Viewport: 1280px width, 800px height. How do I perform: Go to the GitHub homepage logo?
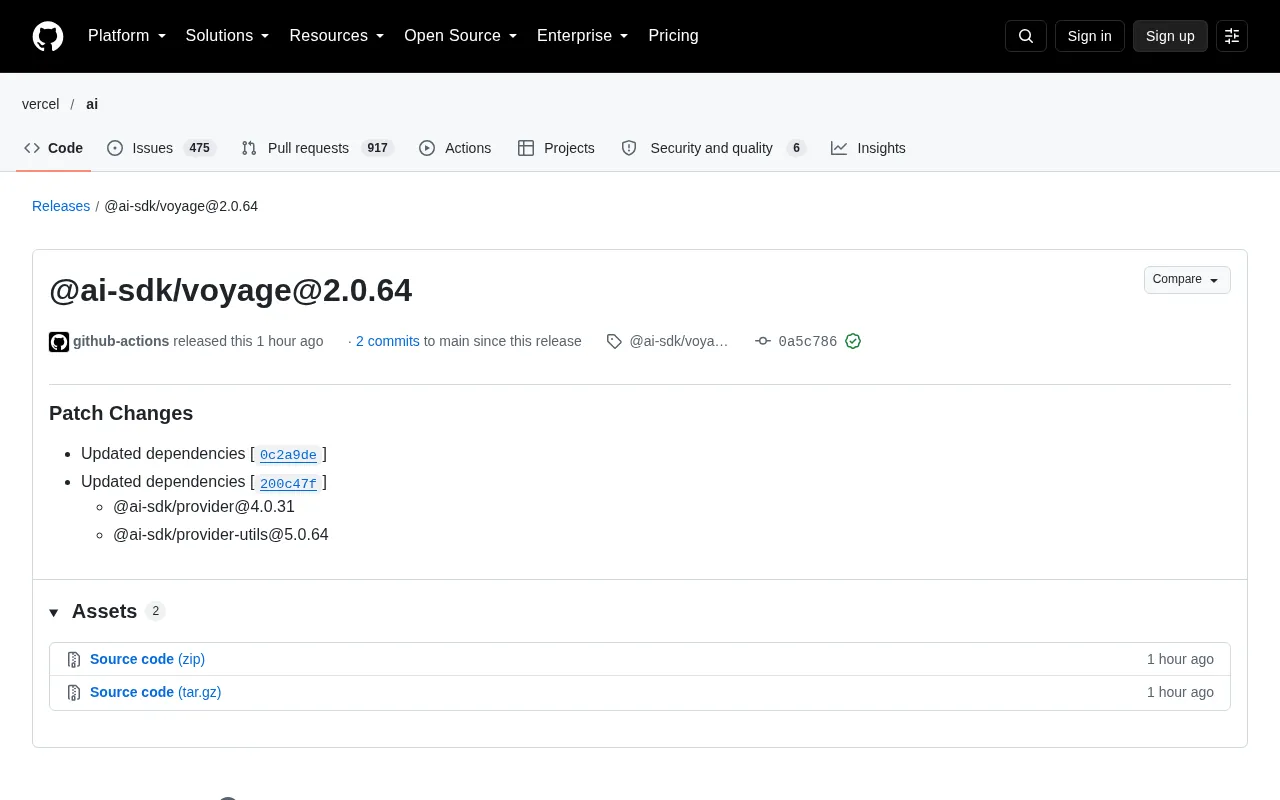point(48,36)
